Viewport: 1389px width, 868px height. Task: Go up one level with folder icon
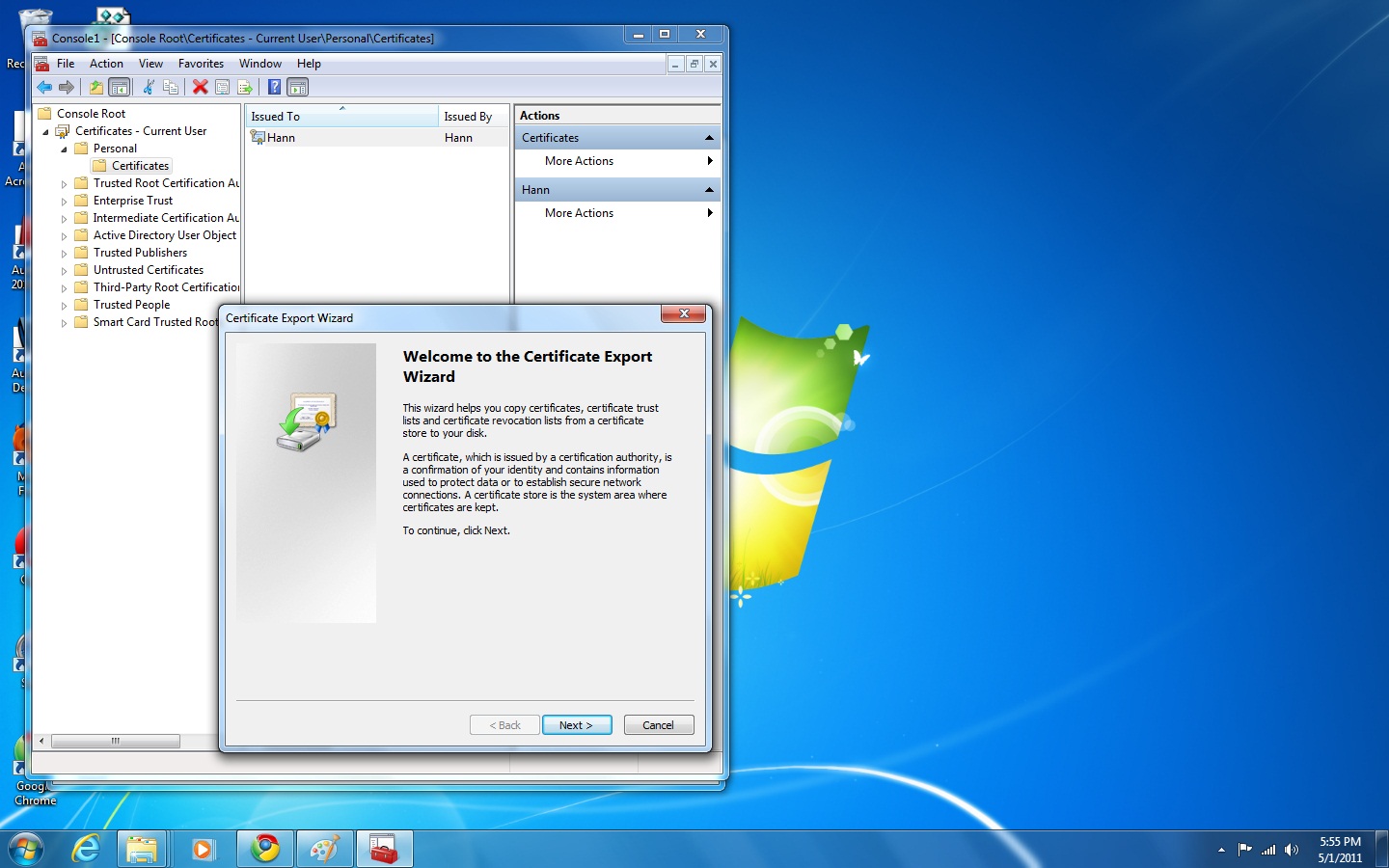[x=96, y=87]
